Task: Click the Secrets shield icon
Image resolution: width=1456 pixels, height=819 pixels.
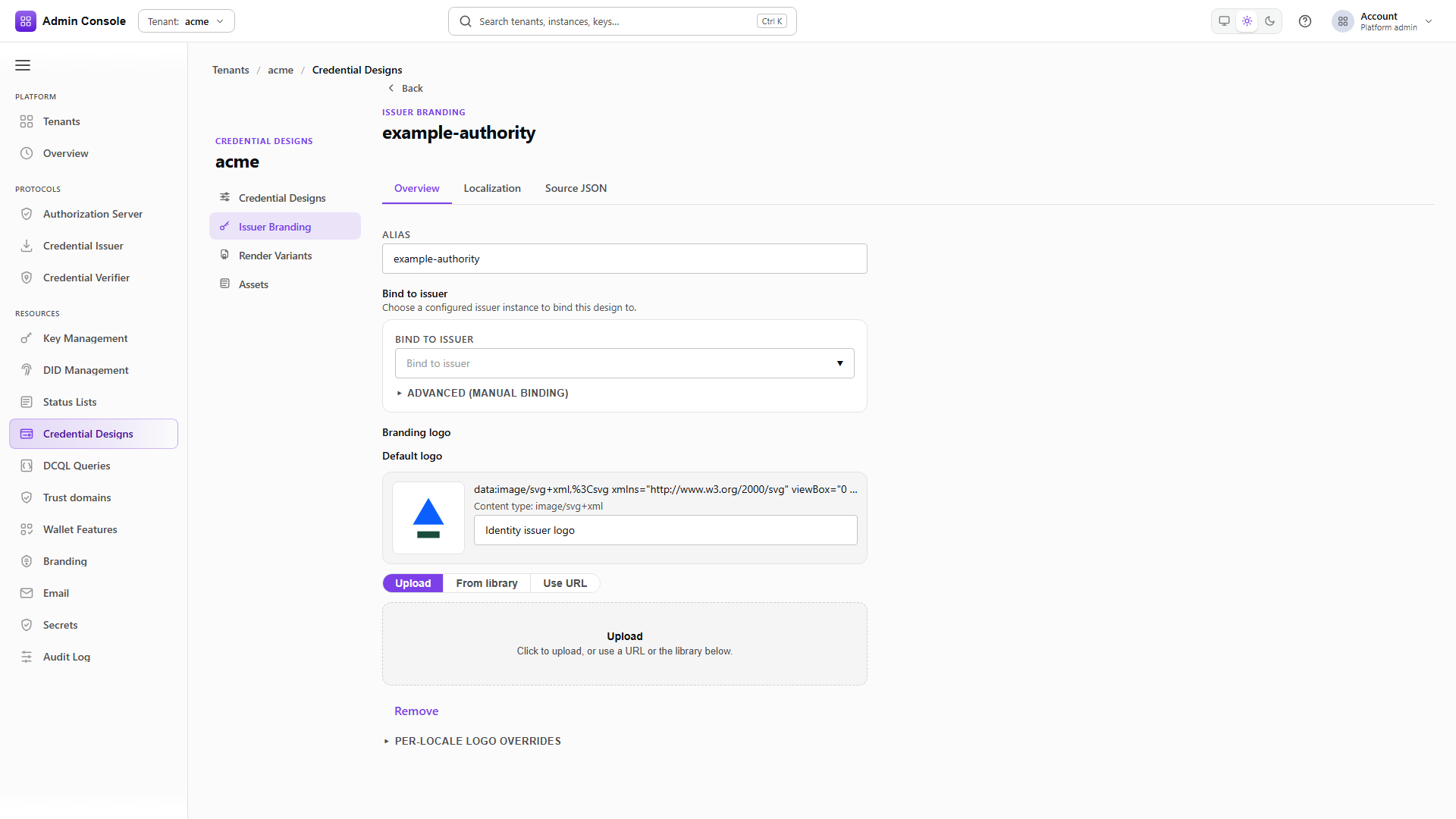Action: tap(27, 625)
